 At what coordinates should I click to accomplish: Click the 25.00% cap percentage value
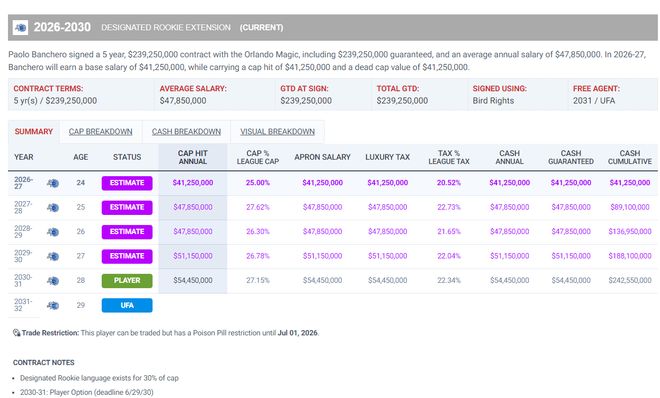(x=258, y=183)
